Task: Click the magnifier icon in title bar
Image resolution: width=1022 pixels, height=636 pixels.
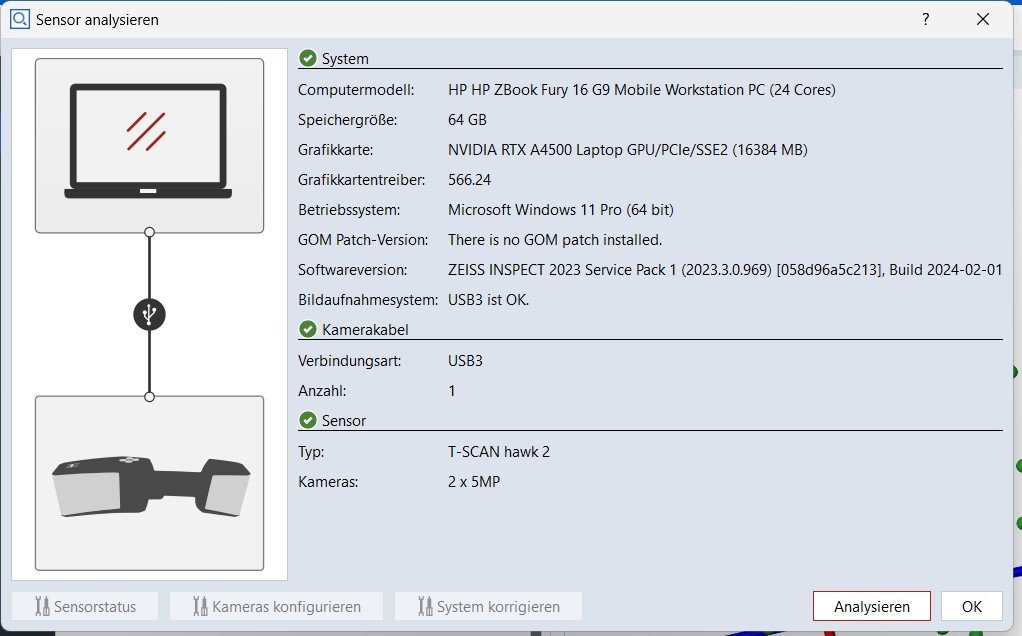Action: [x=20, y=19]
